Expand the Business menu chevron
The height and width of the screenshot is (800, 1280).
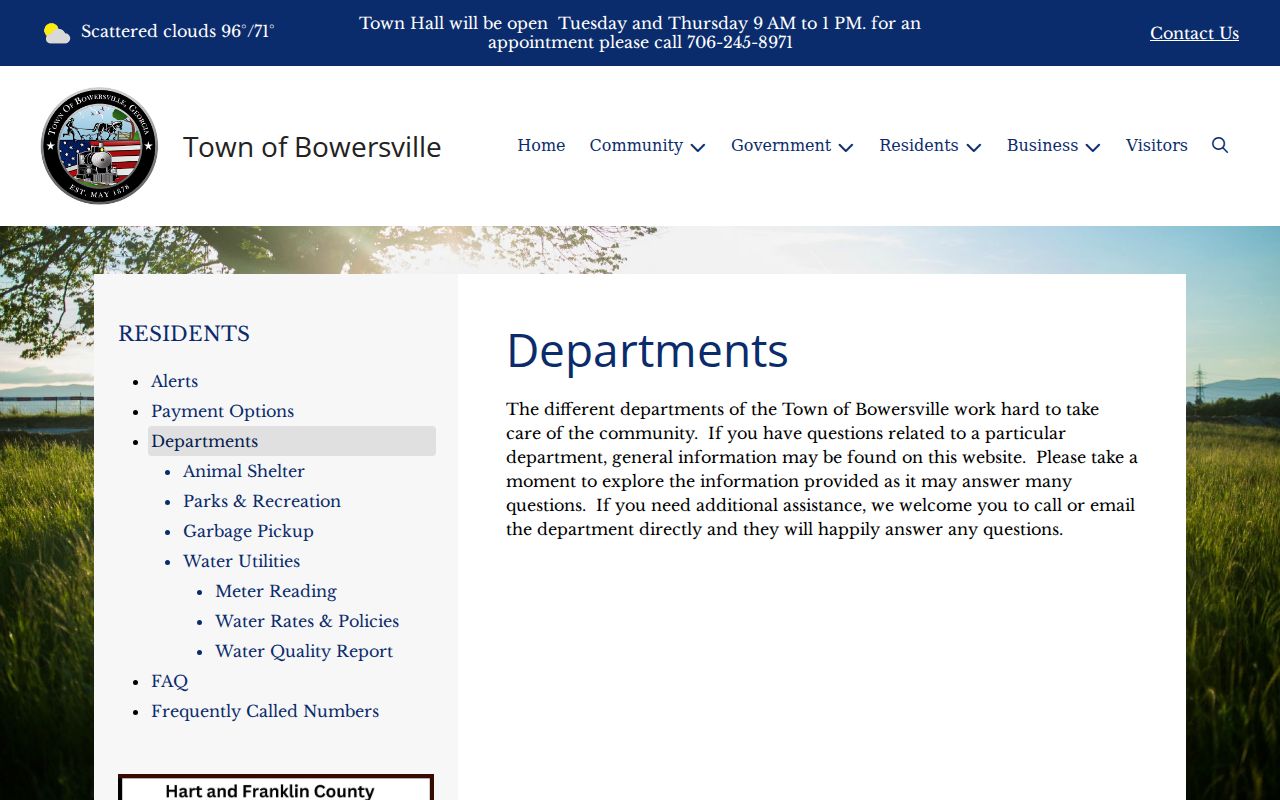point(1093,147)
